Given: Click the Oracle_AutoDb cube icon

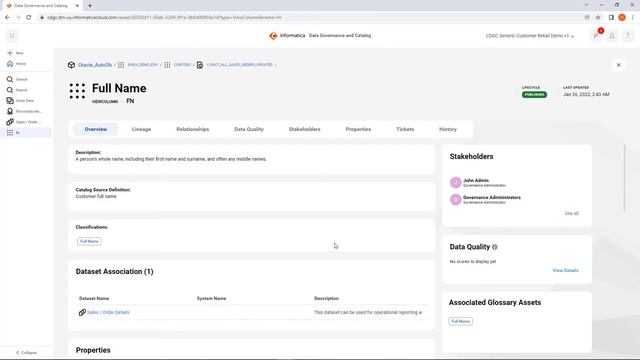Looking at the screenshot, I should tap(71, 65).
